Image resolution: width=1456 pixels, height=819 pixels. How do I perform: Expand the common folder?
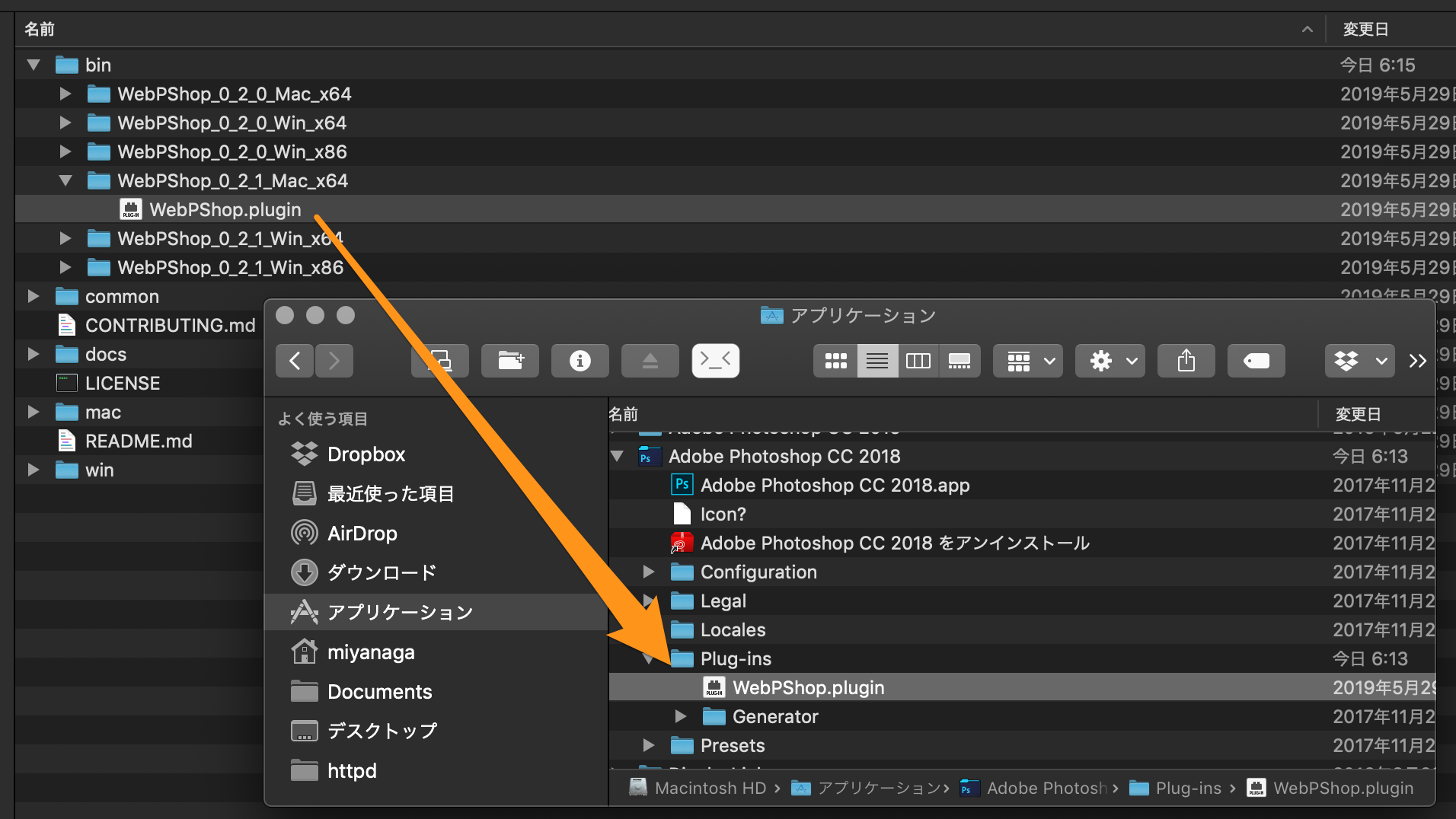34,296
